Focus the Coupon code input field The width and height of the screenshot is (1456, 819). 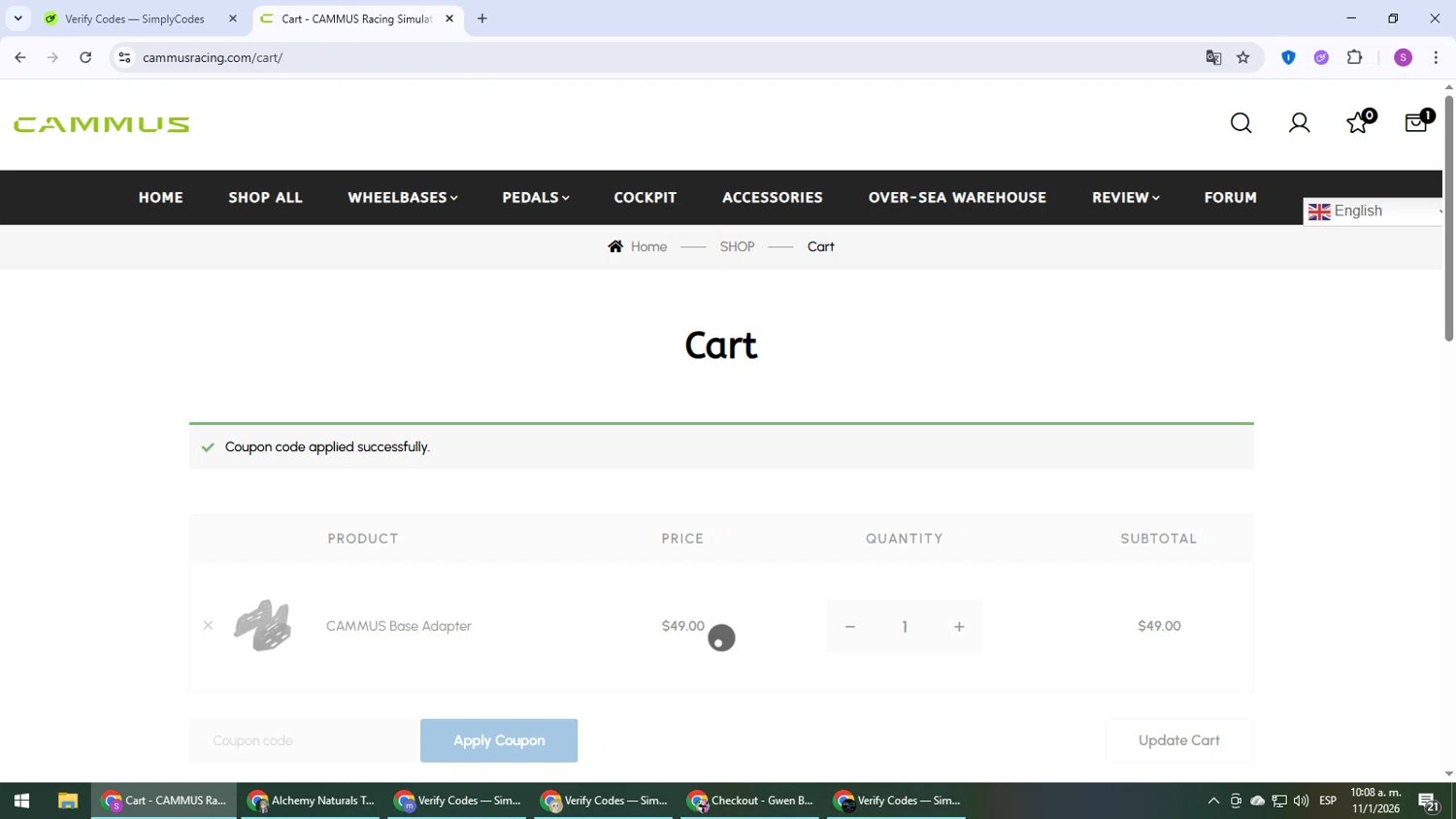click(x=304, y=740)
